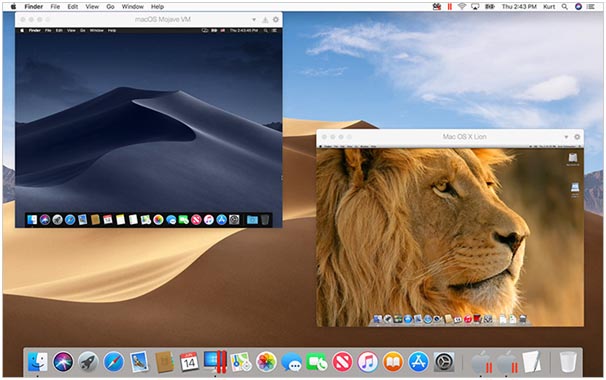Click the Mac OS X Lion window title
The height and width of the screenshot is (380, 606).
(x=464, y=137)
